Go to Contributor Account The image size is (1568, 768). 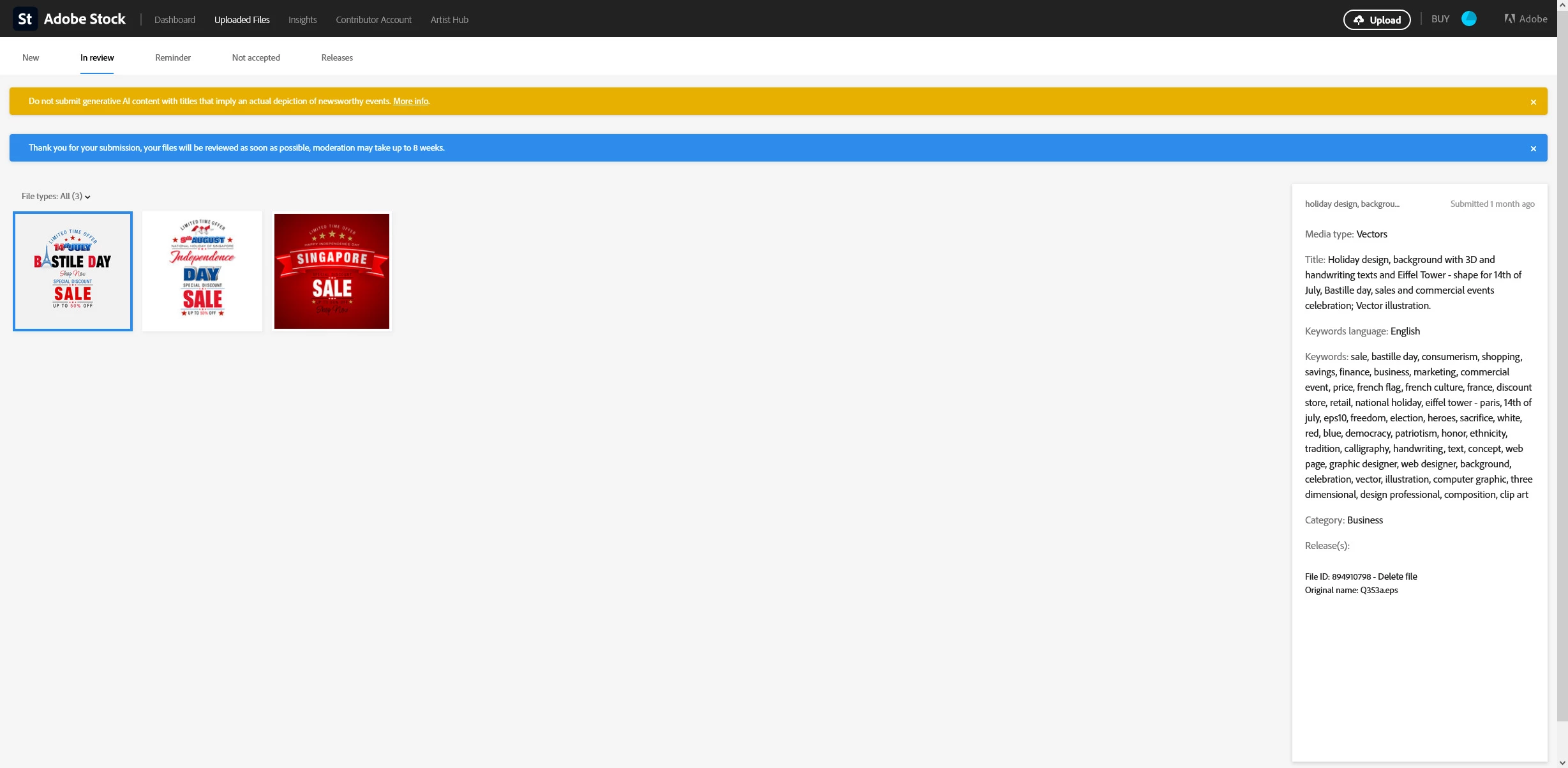373,20
